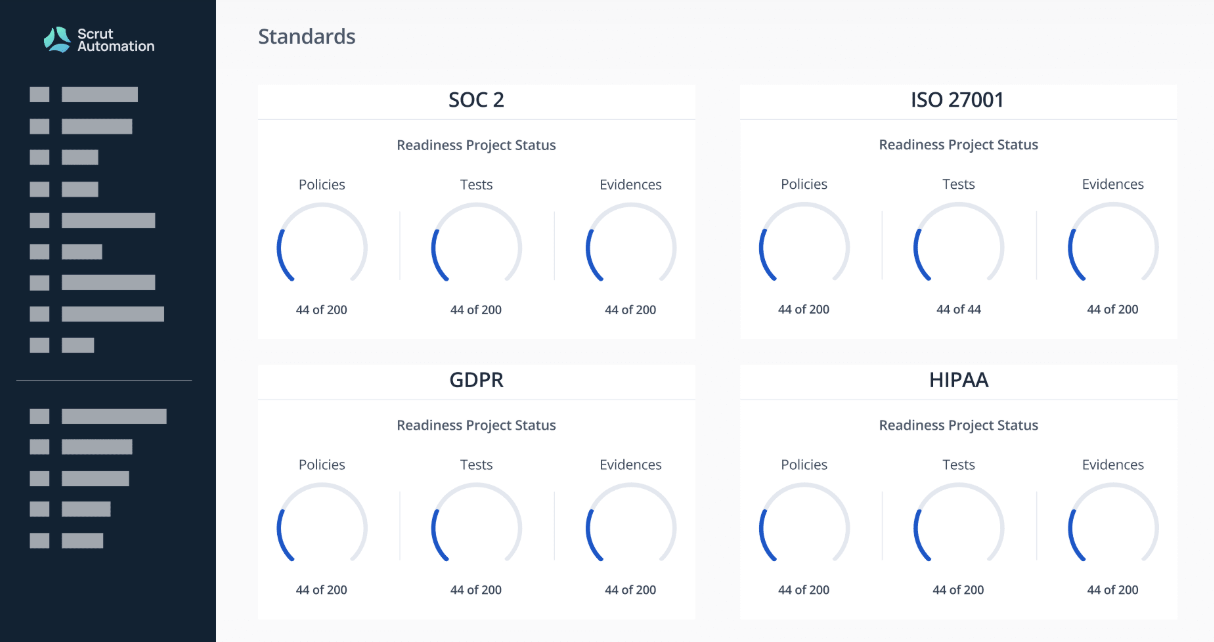Click the ISO 27001 Tests gauge showing 44 of 44
Image resolution: width=1214 pixels, height=642 pixels.
pos(958,245)
